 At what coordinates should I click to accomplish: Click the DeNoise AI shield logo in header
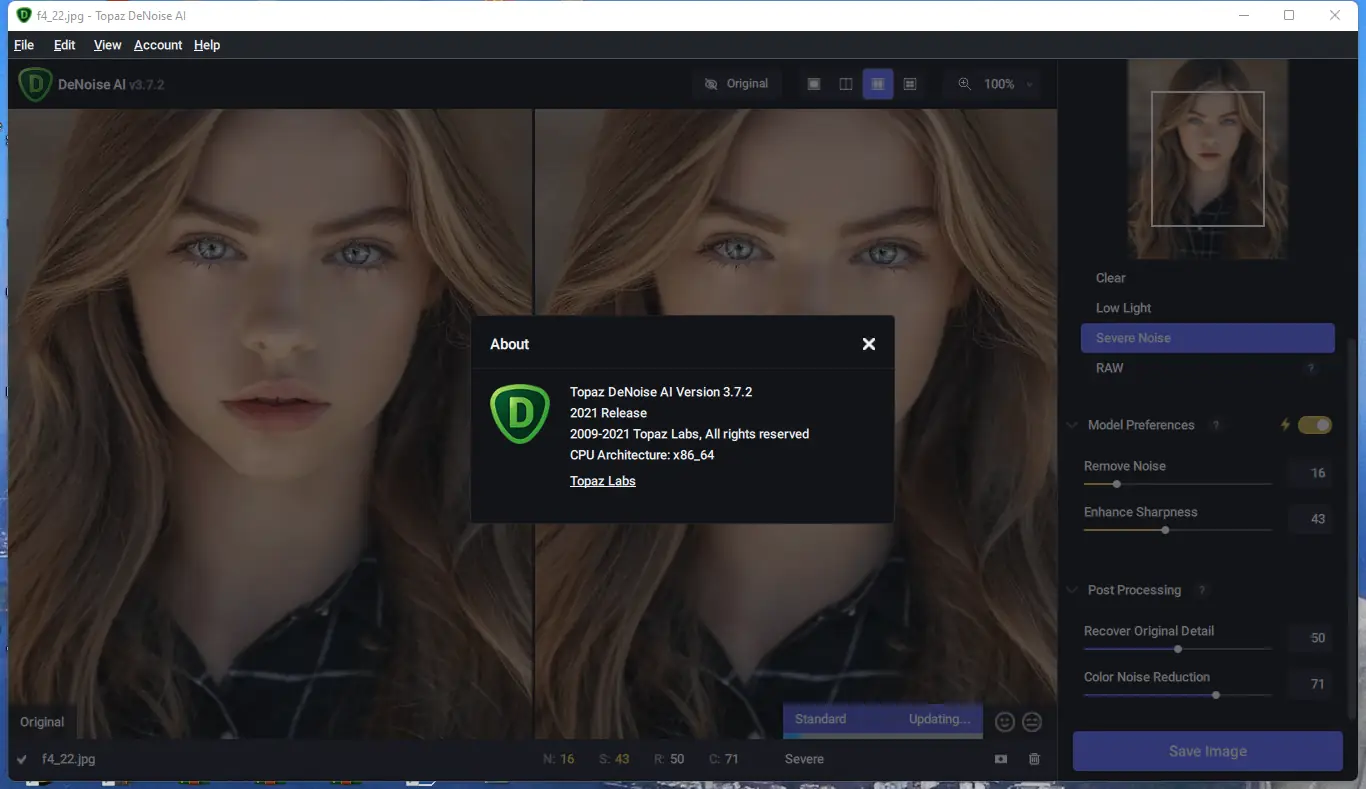click(x=35, y=84)
